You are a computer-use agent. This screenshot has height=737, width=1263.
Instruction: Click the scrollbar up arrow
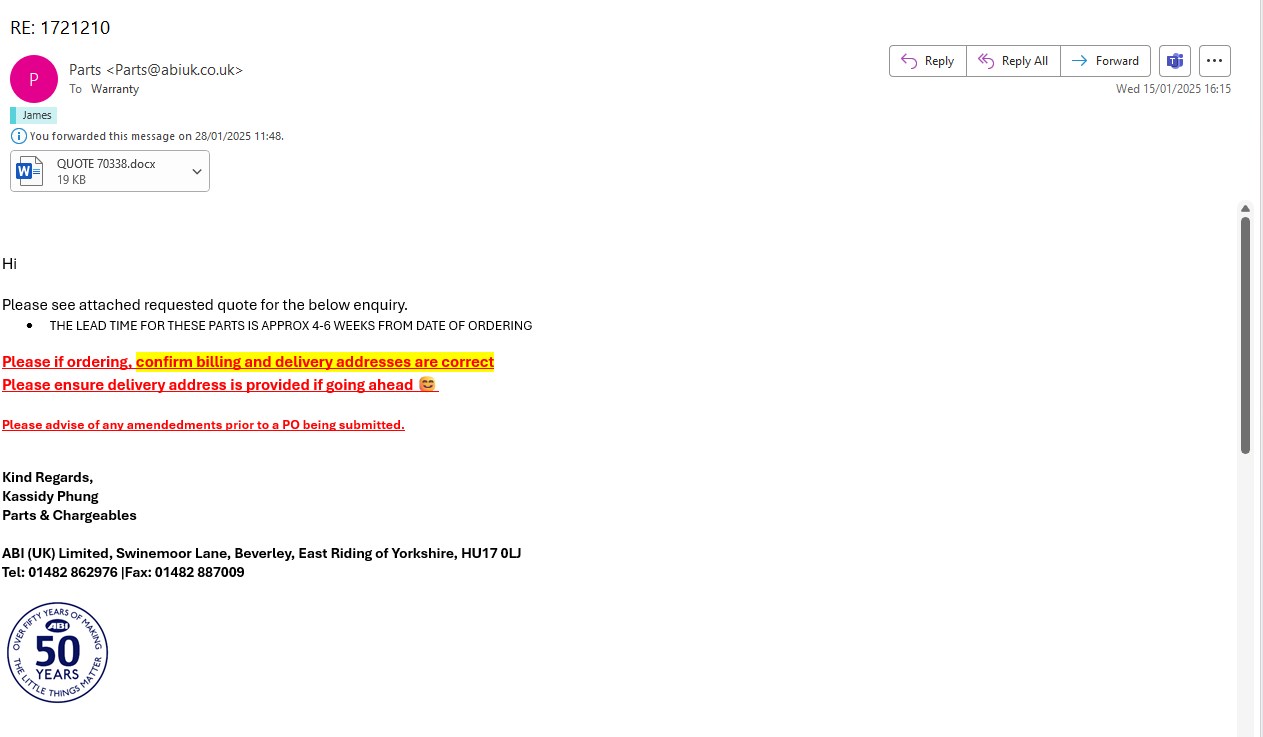point(1245,209)
